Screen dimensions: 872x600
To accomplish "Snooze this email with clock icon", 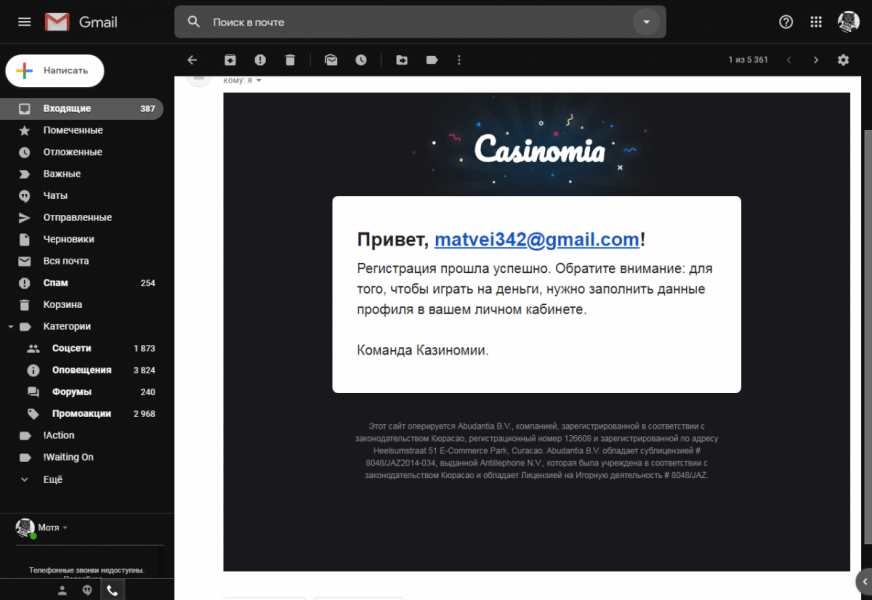I will [x=361, y=59].
